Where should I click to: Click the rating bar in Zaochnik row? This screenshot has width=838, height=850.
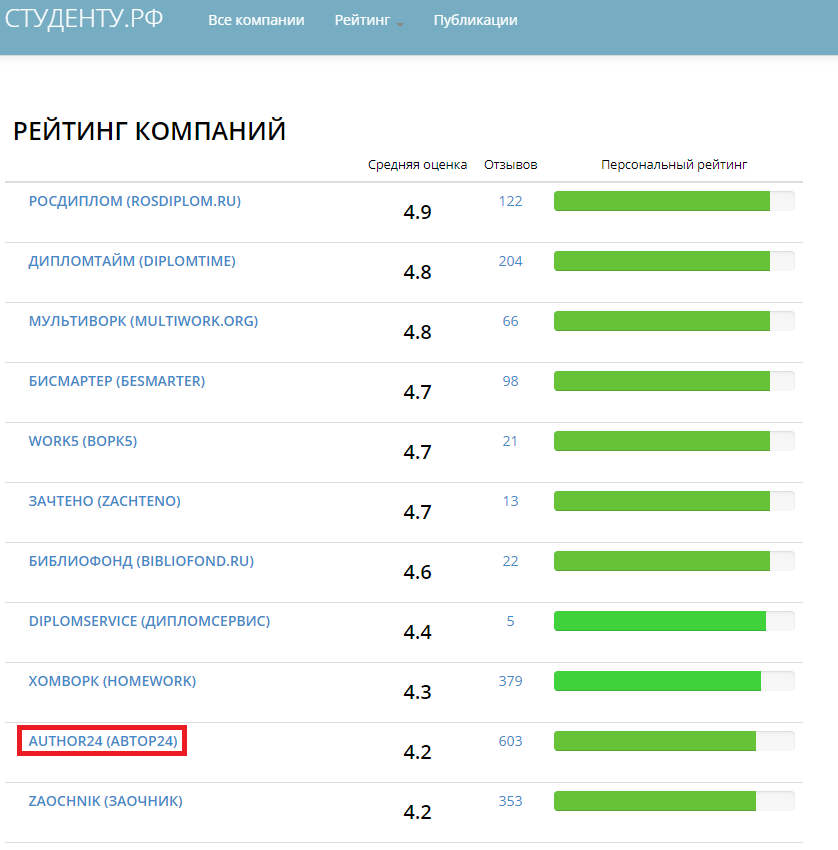[x=674, y=801]
